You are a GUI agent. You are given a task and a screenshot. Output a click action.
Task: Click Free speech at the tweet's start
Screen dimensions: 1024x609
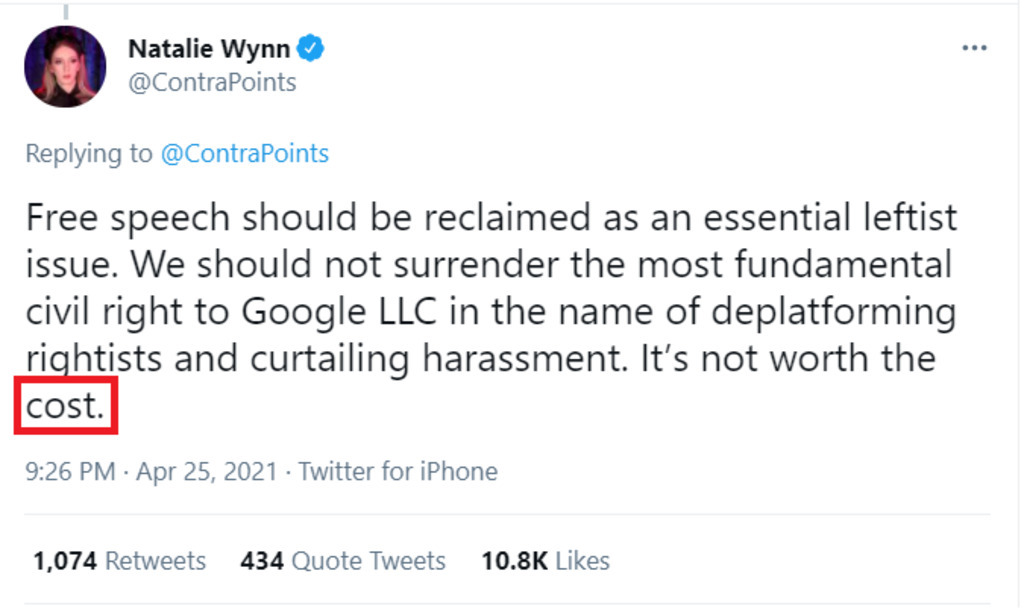pos(128,218)
